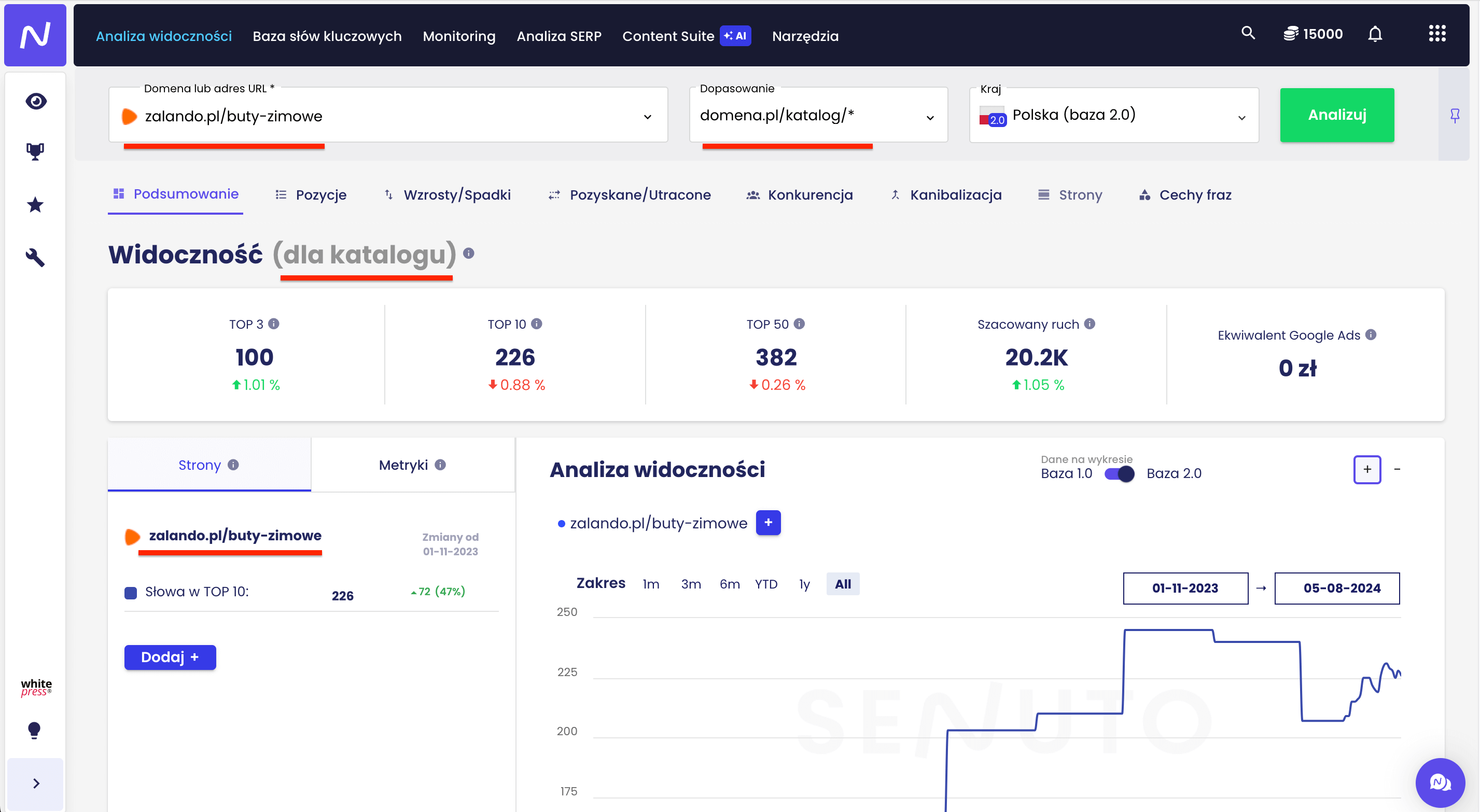Open the apps grid menu icon
This screenshot has height=812, width=1480.
click(1437, 33)
